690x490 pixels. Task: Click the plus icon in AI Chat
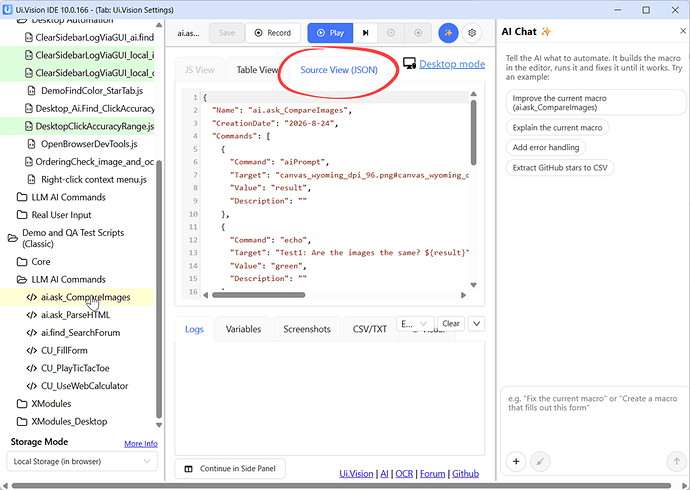coord(516,461)
